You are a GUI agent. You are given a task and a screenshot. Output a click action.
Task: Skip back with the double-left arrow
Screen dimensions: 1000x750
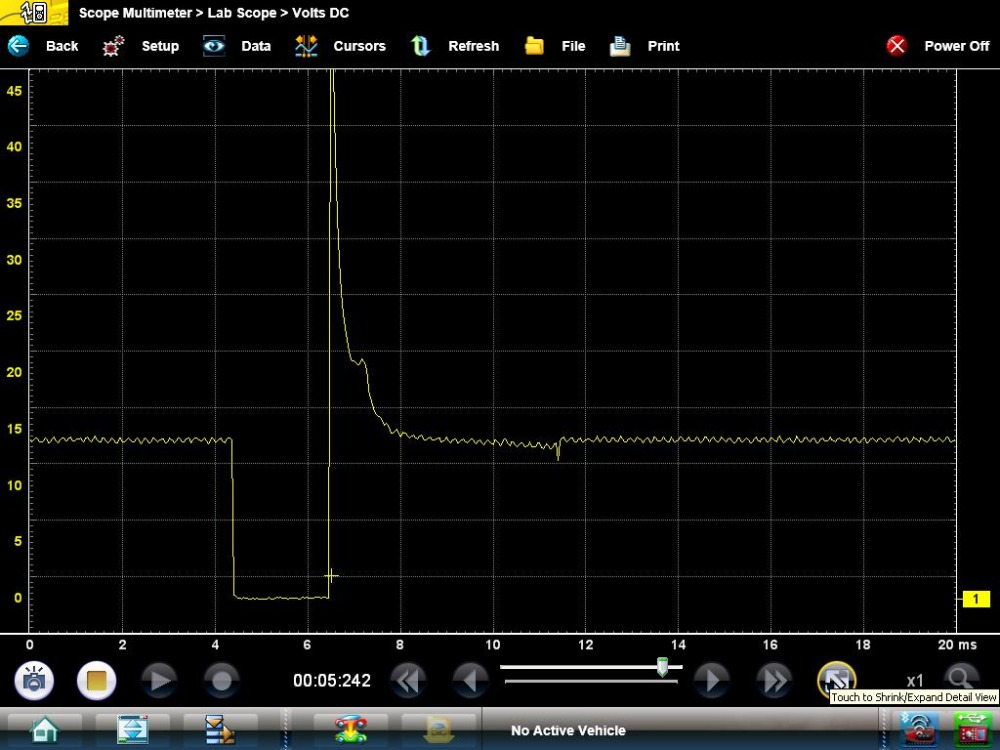(x=408, y=681)
